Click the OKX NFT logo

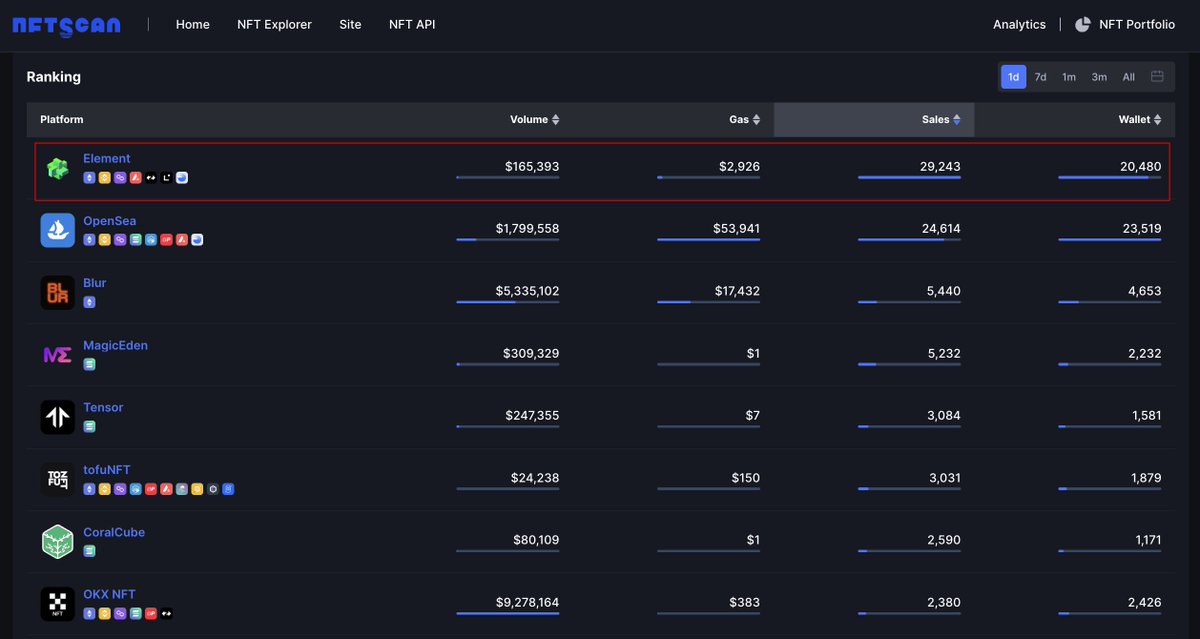(x=58, y=604)
